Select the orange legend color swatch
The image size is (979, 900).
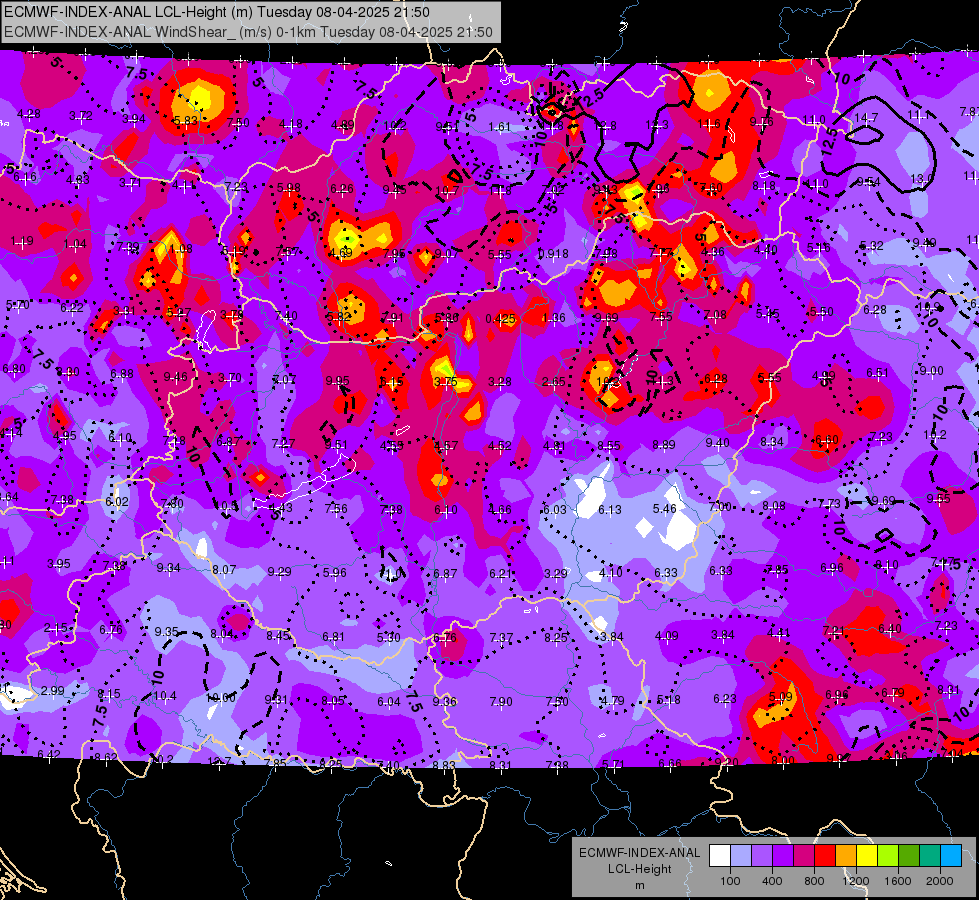846,856
